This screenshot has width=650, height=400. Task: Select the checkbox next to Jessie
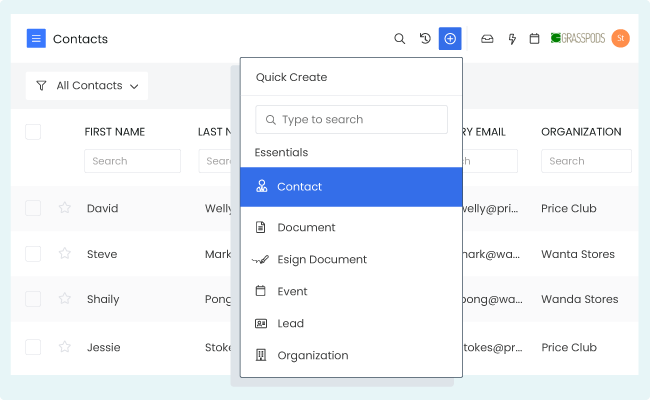(x=33, y=347)
